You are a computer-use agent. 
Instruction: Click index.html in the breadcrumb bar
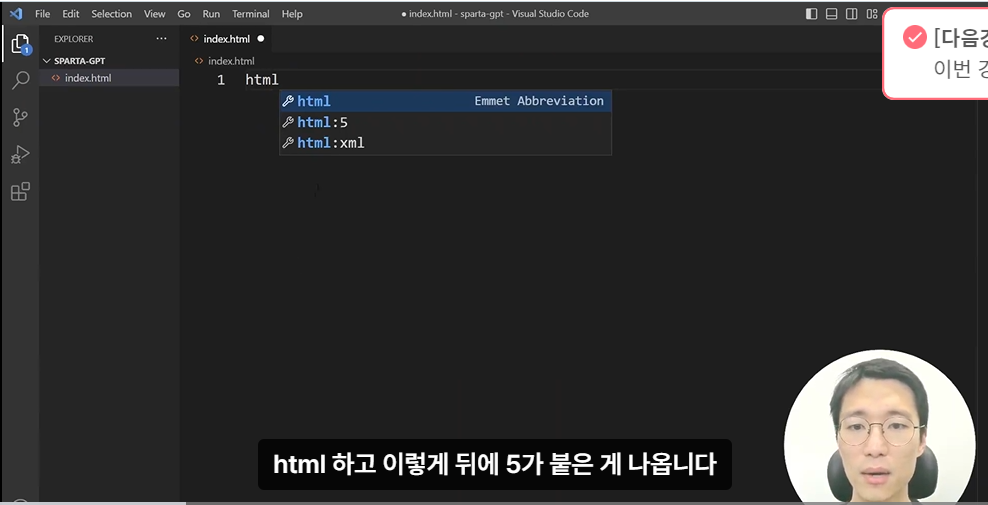231,61
